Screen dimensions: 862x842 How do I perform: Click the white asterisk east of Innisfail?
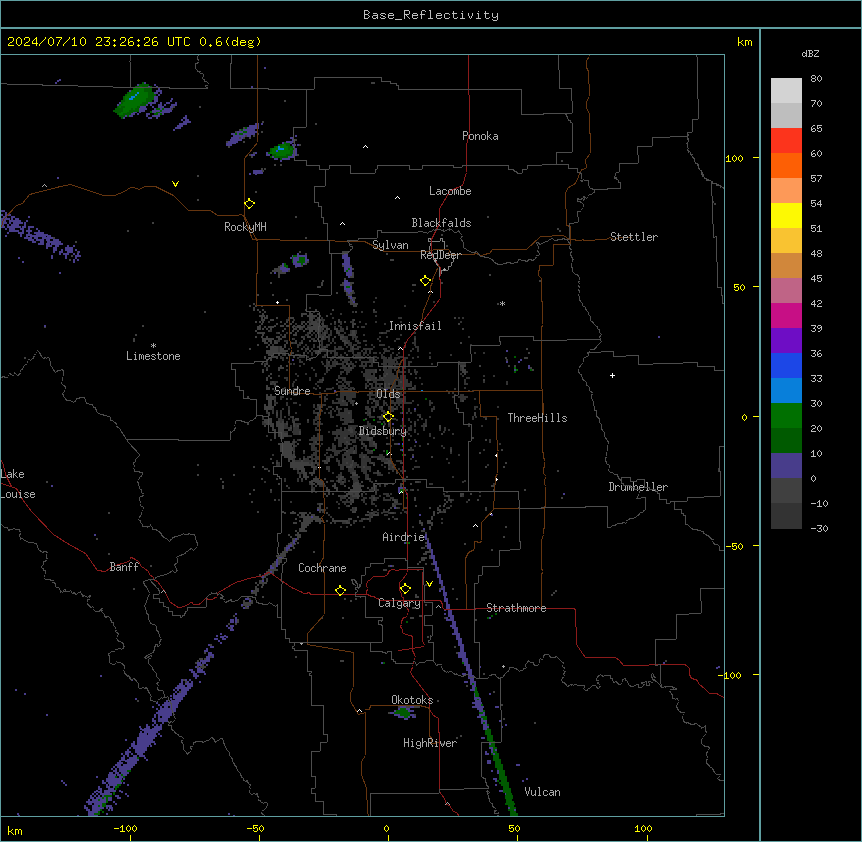(x=502, y=303)
